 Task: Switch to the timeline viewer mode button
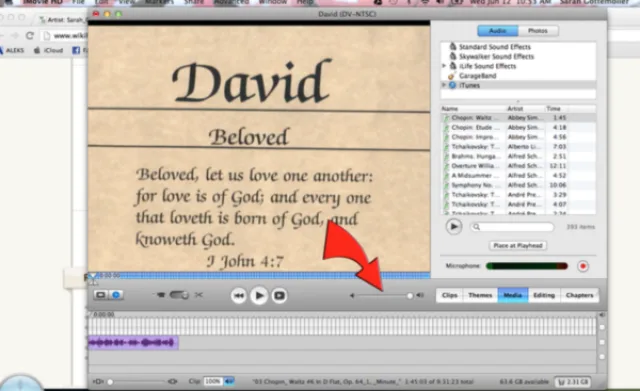(116, 295)
